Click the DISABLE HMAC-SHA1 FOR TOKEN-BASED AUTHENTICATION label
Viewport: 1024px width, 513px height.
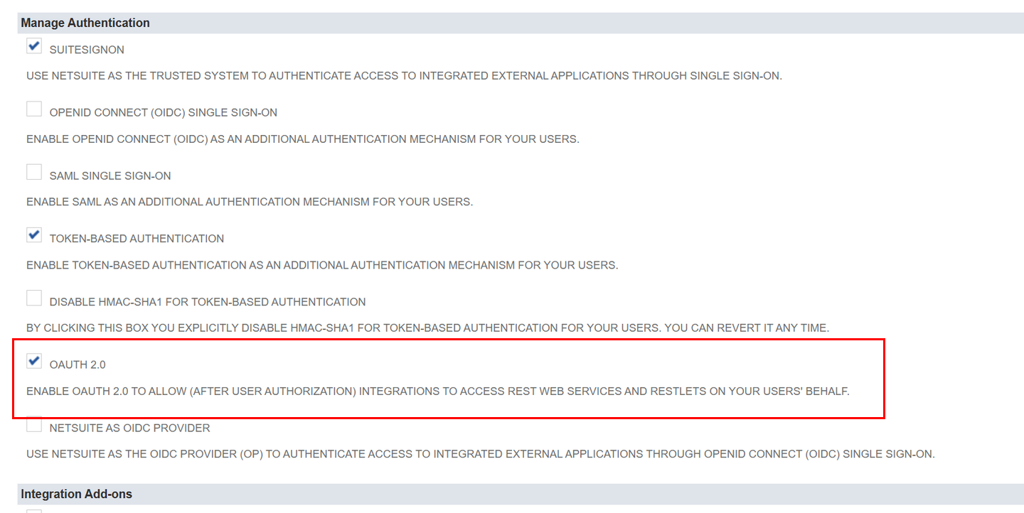tap(208, 302)
